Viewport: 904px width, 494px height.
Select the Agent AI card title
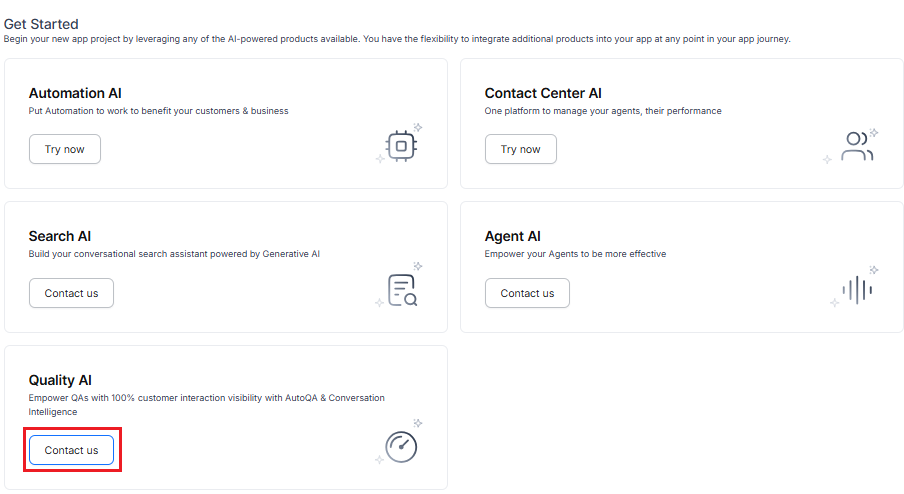[x=513, y=236]
